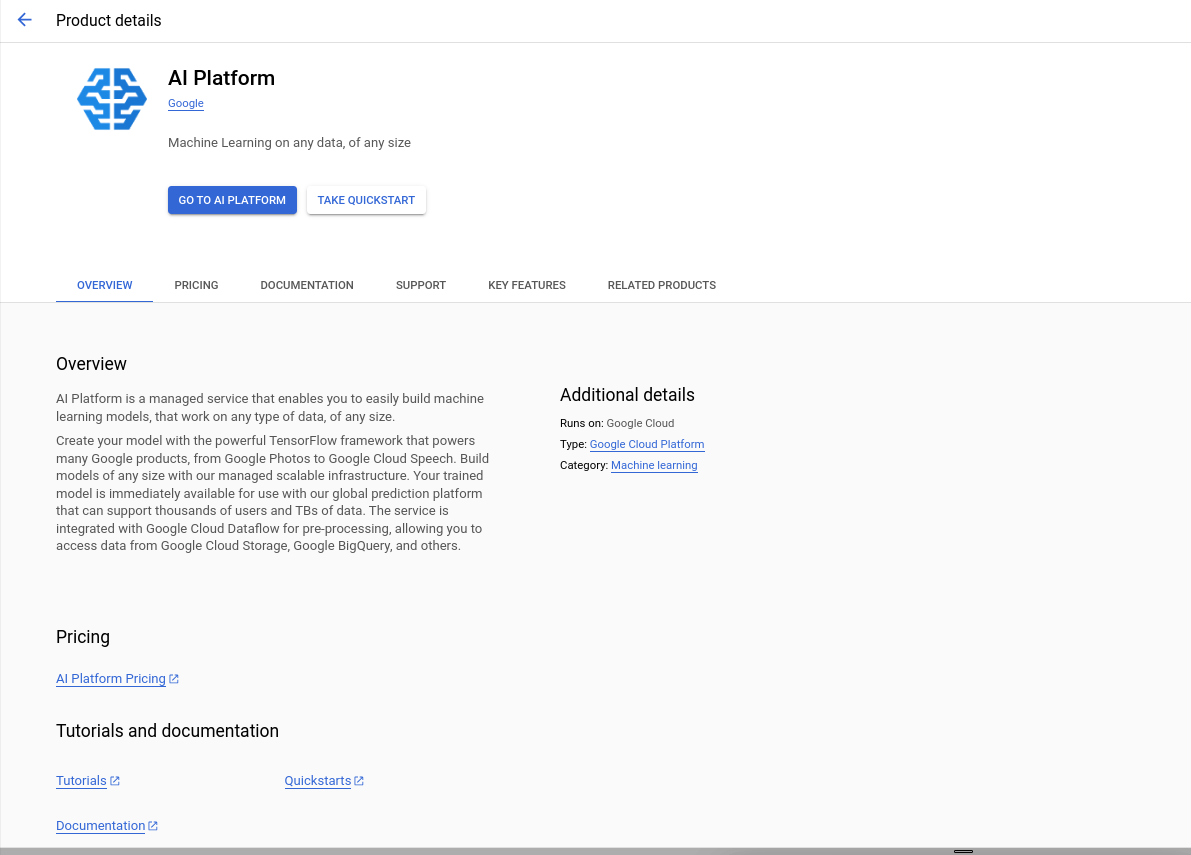Open the Machine learning category link
The height and width of the screenshot is (855, 1191).
[x=654, y=465]
